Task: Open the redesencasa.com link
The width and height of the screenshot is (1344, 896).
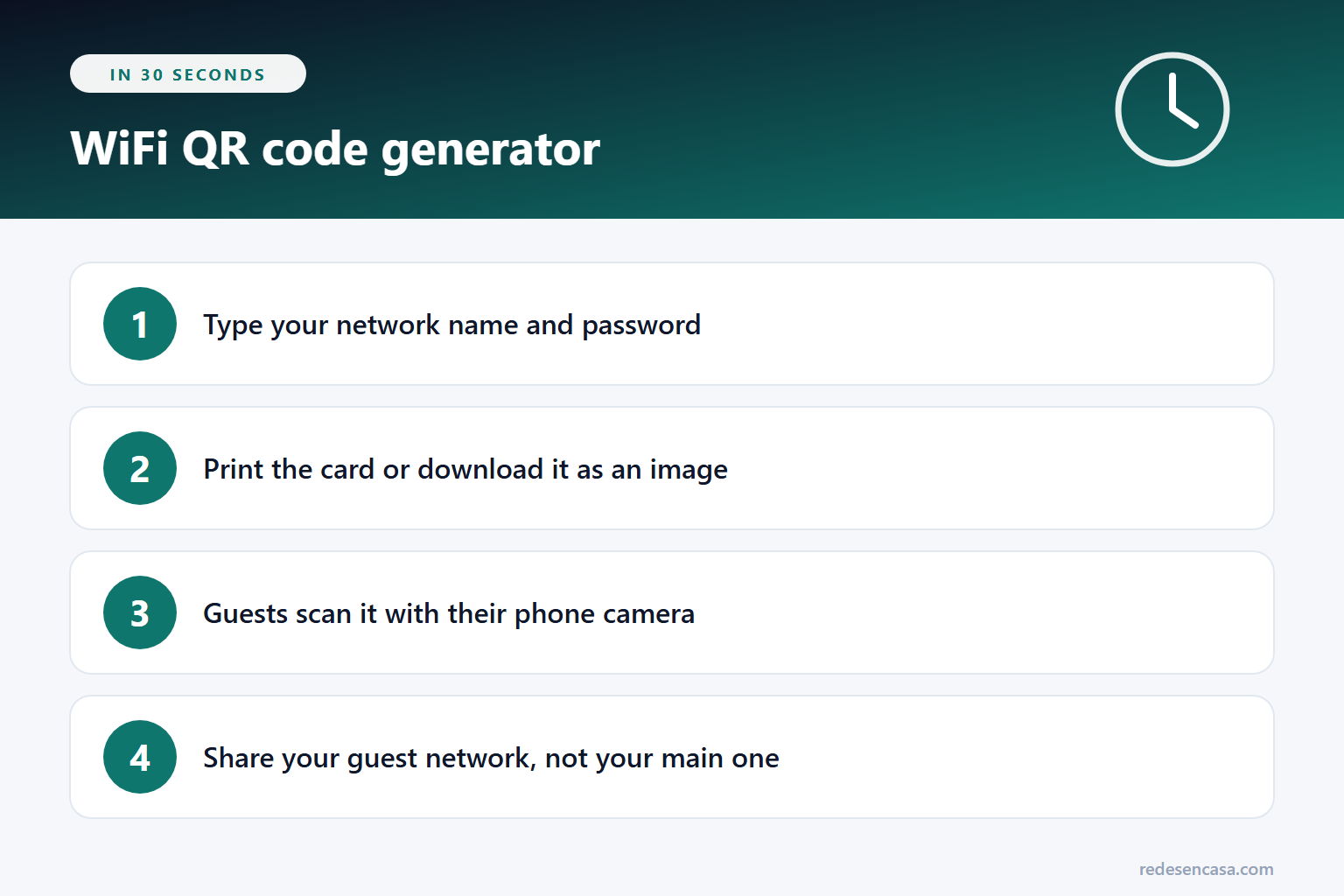Action: point(1206,869)
